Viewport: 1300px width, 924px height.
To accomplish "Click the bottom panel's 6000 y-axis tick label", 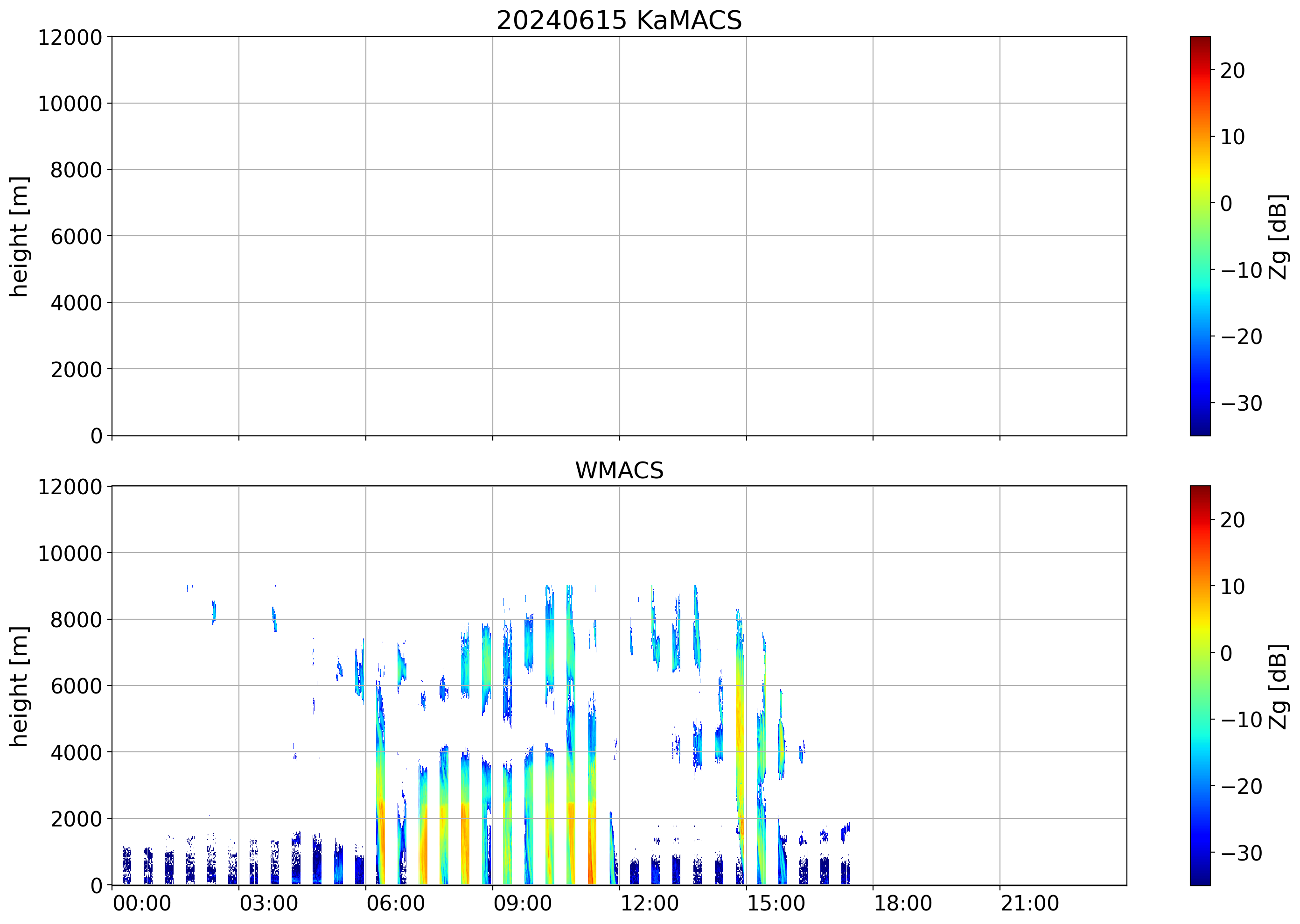I will coord(76,686).
